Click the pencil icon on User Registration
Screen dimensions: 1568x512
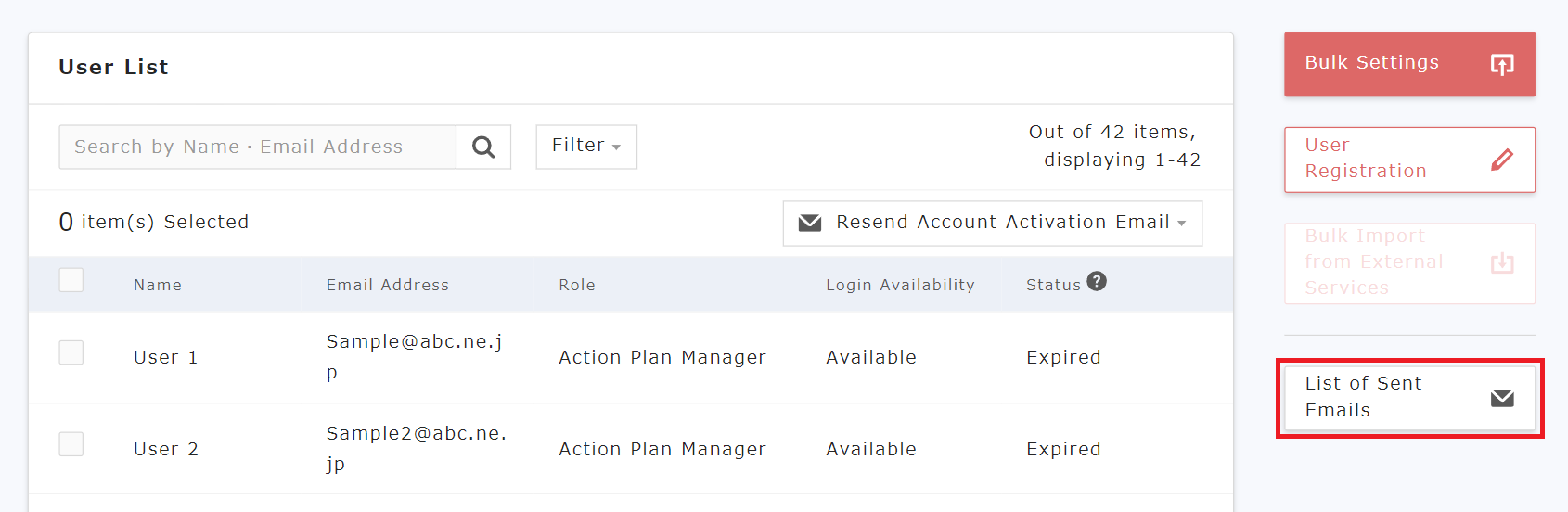(1502, 160)
